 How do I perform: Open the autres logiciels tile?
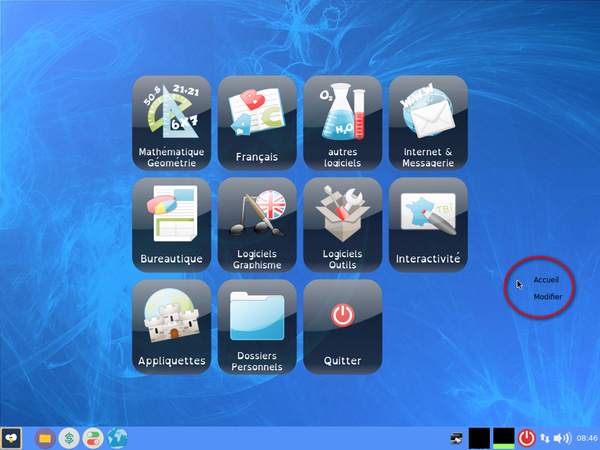(x=342, y=123)
